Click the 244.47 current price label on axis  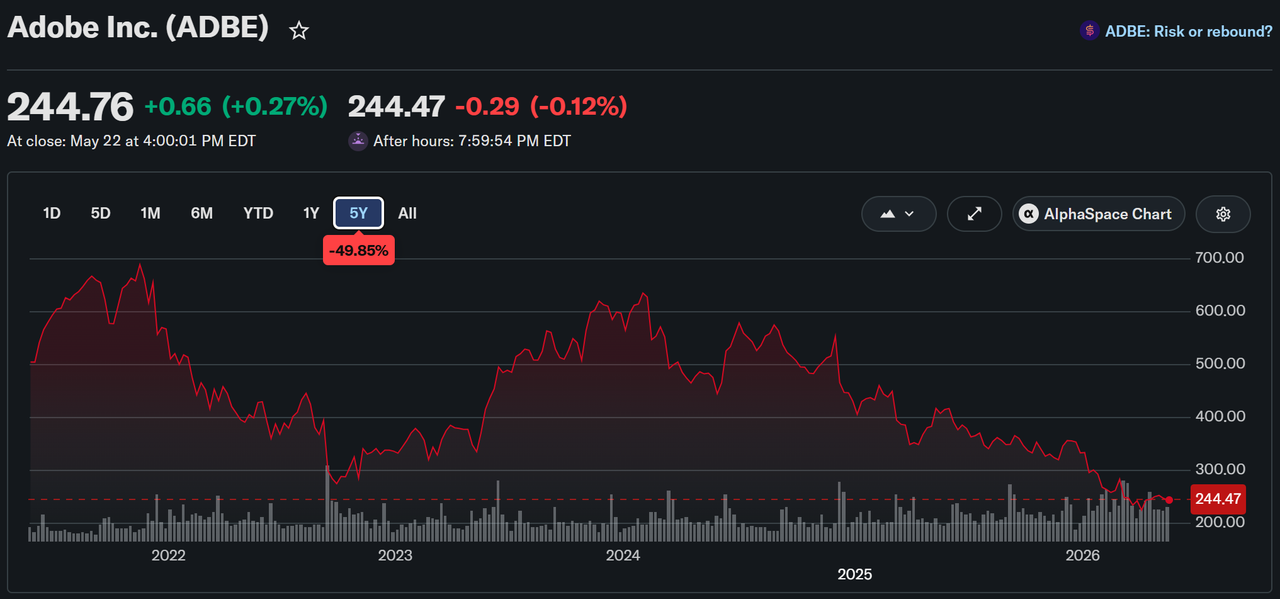click(x=1218, y=499)
